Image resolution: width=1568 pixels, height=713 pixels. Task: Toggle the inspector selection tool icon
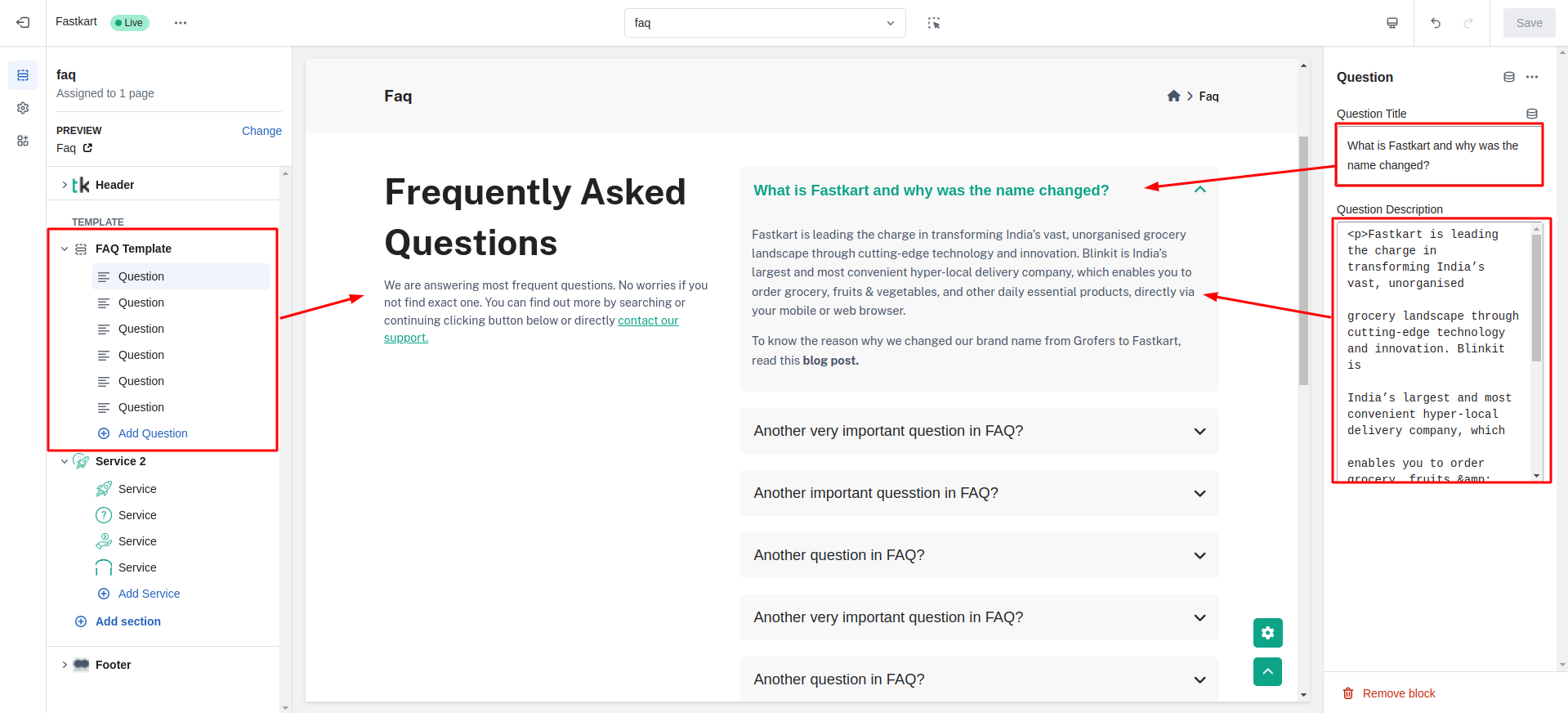[934, 23]
